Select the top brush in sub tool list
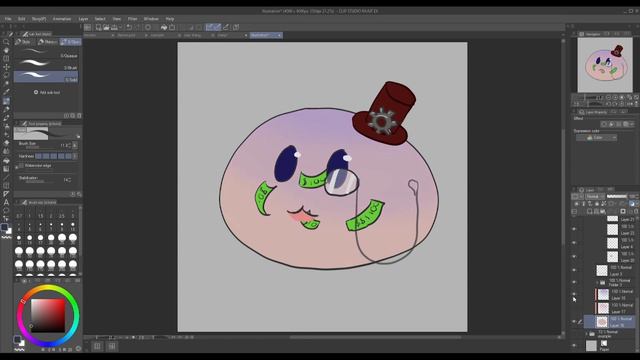 tap(46, 53)
